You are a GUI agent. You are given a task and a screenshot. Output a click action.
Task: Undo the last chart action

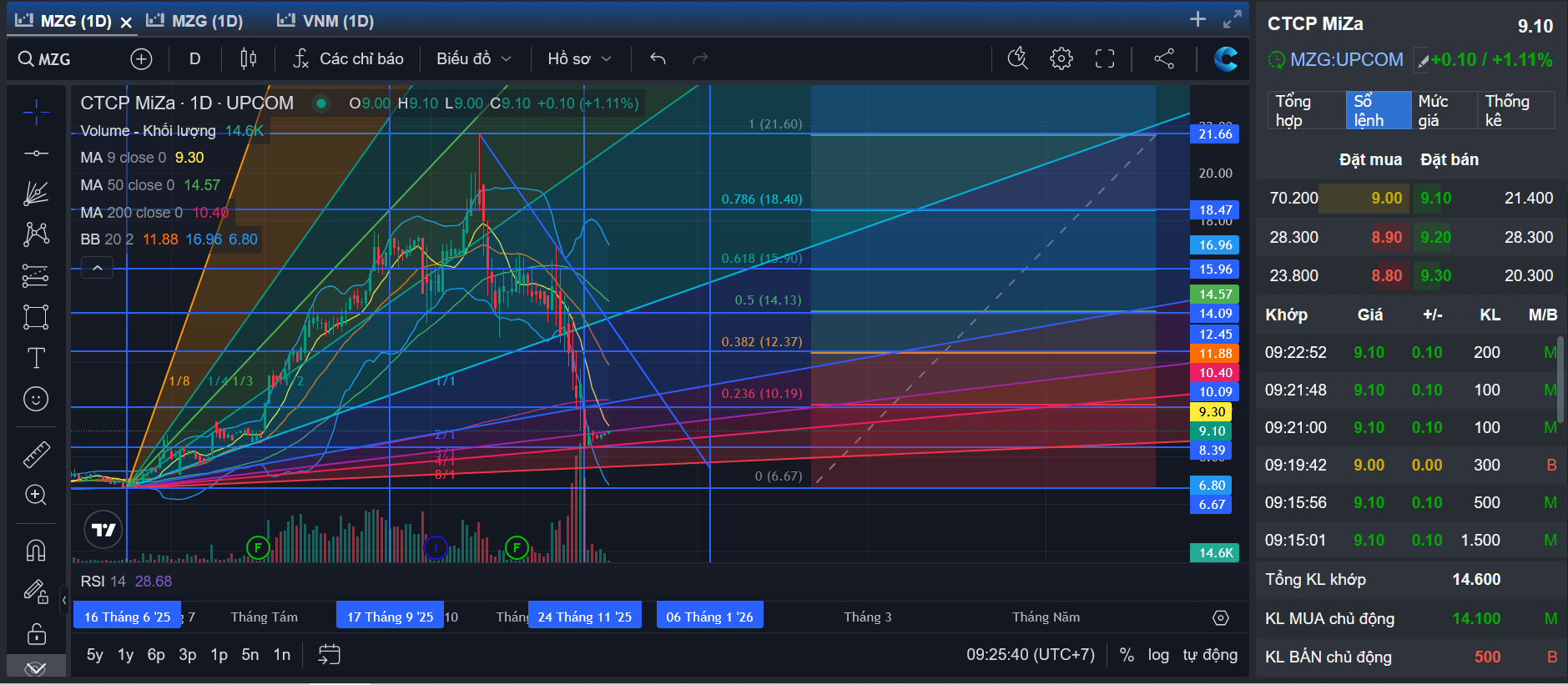click(x=658, y=59)
